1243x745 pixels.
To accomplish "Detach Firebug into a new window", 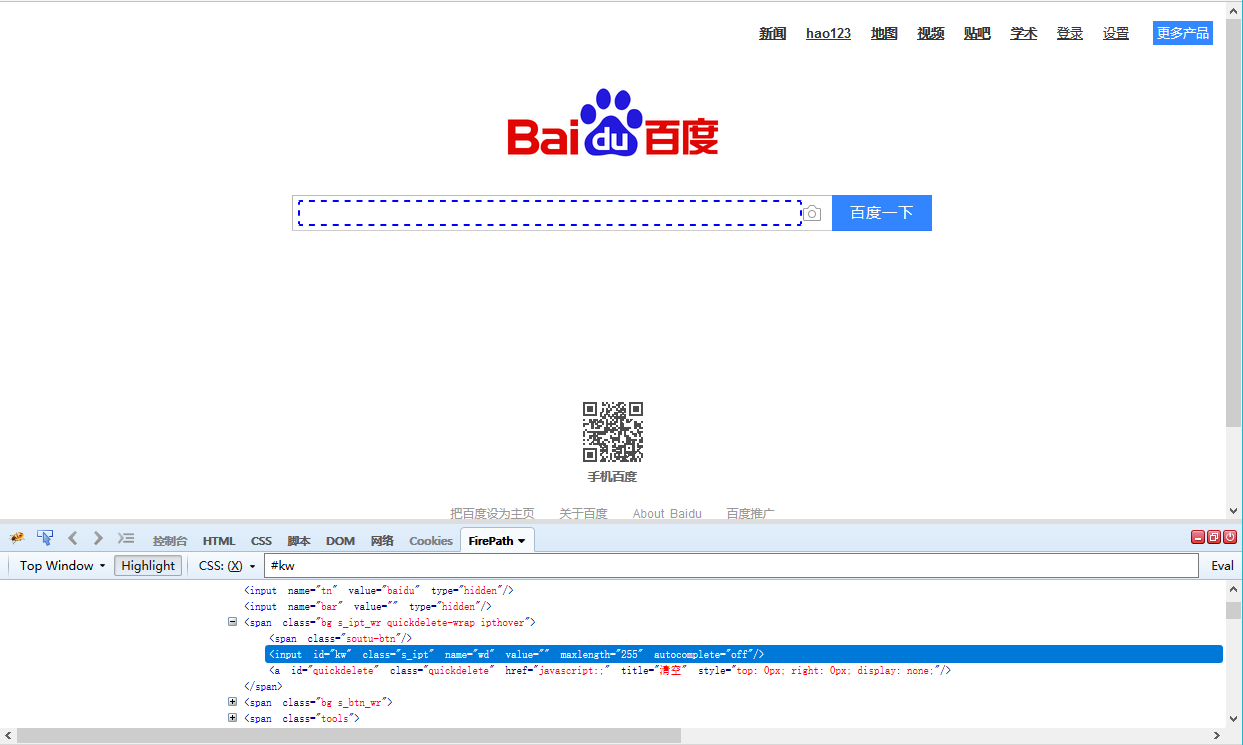I will (1214, 537).
